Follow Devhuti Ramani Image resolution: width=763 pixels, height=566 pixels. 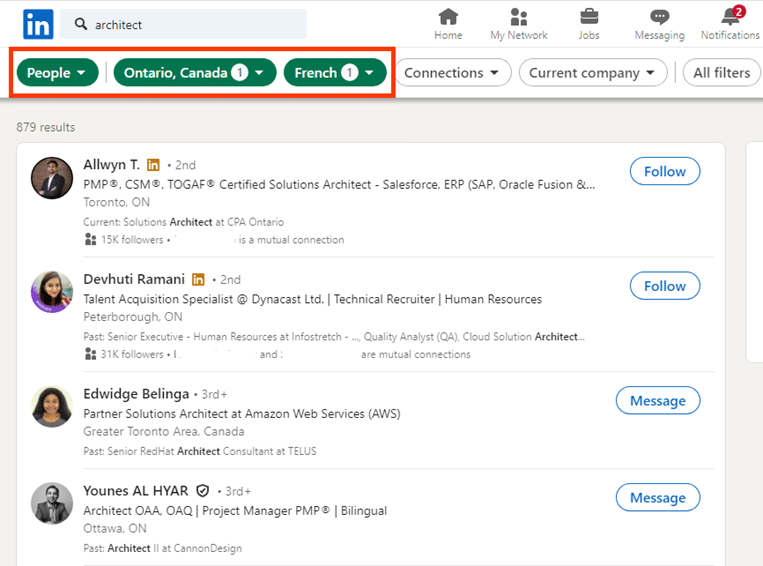pos(665,286)
